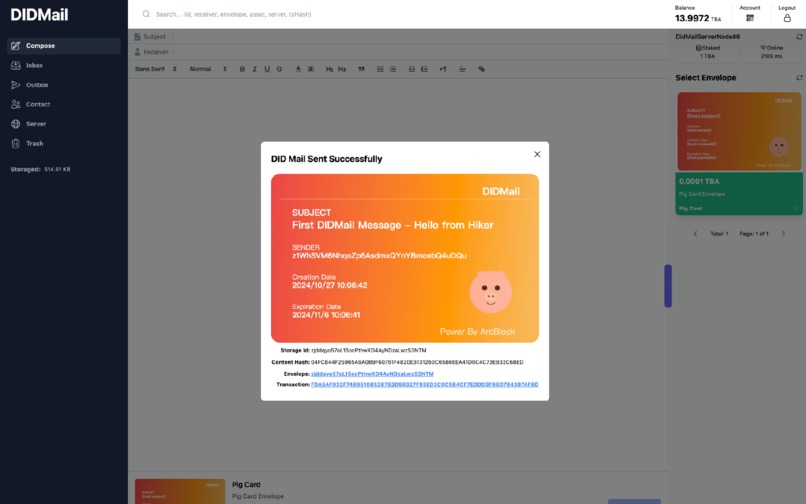Open the Trash folder
The width and height of the screenshot is (806, 504).
[64, 143]
